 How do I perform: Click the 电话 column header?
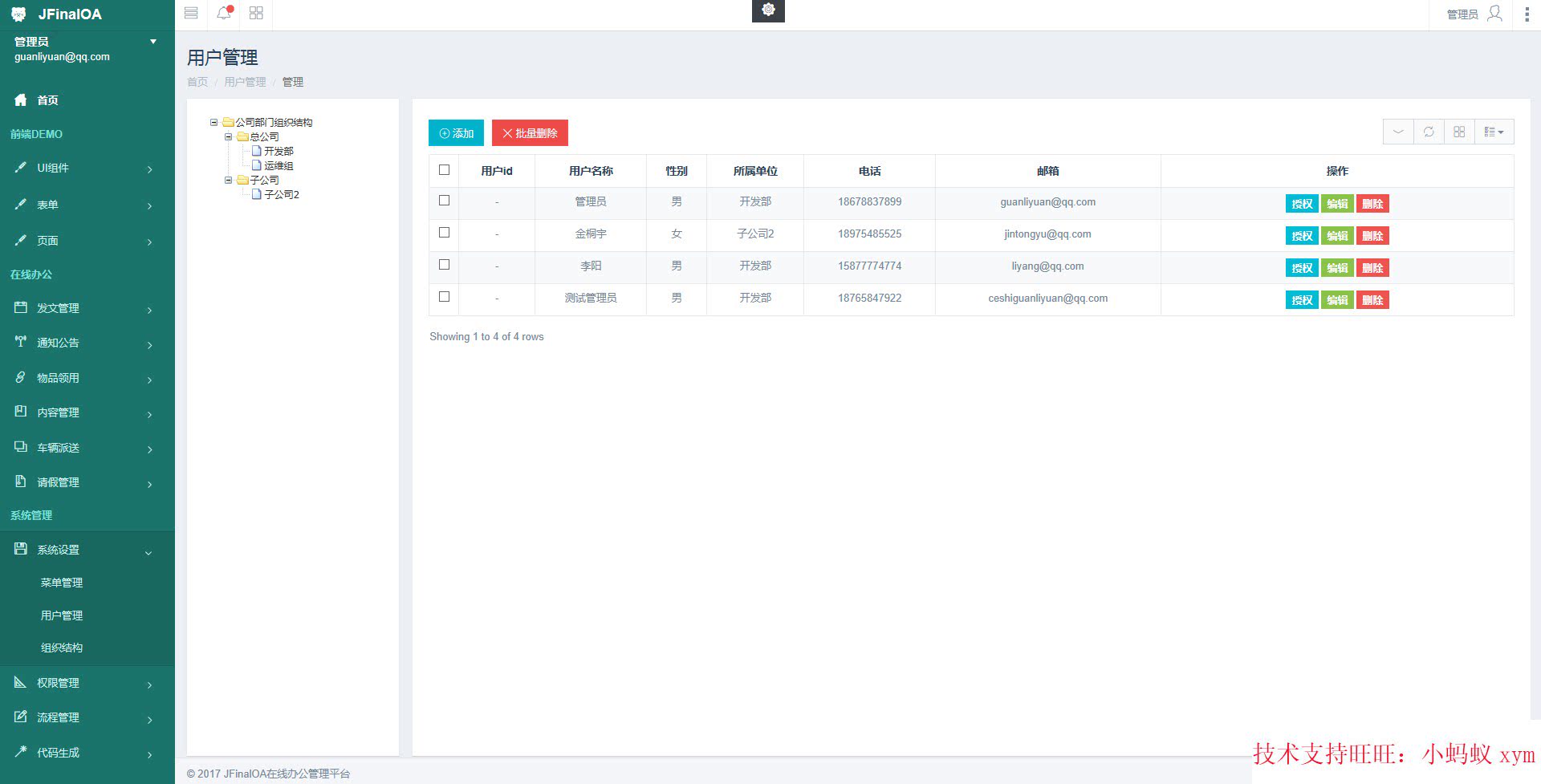[869, 171]
